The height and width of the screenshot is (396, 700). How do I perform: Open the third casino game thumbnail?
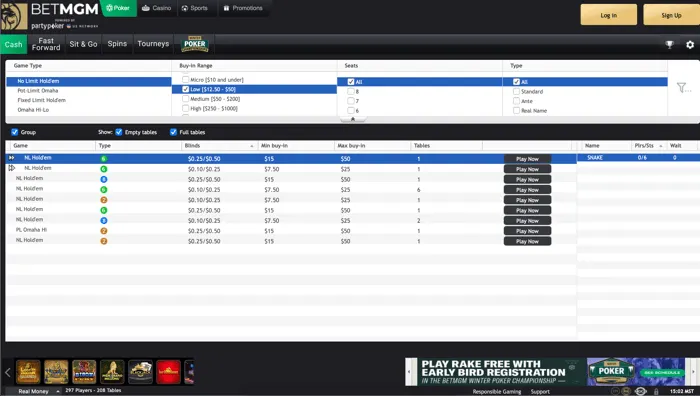(84, 372)
